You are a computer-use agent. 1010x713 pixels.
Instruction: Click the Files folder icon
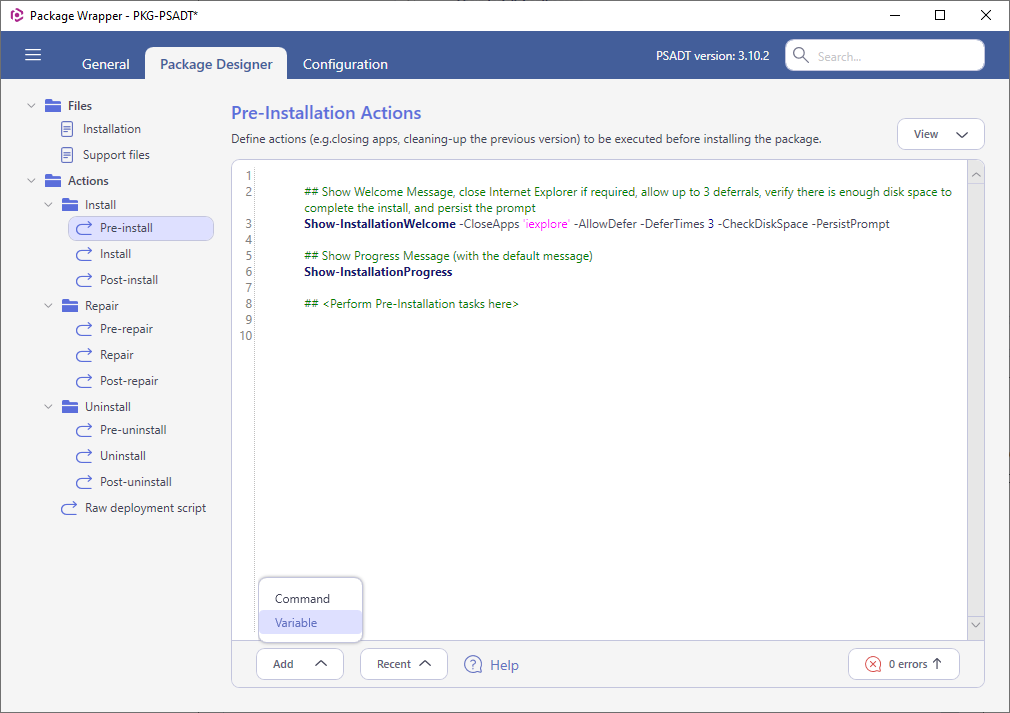(x=53, y=106)
